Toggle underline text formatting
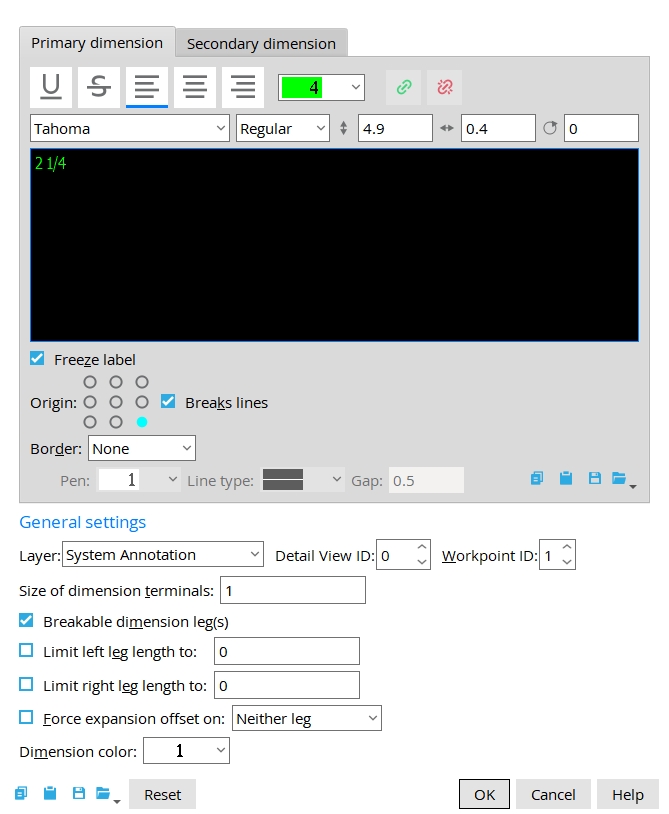Image resolution: width=669 pixels, height=814 pixels. 51,88
